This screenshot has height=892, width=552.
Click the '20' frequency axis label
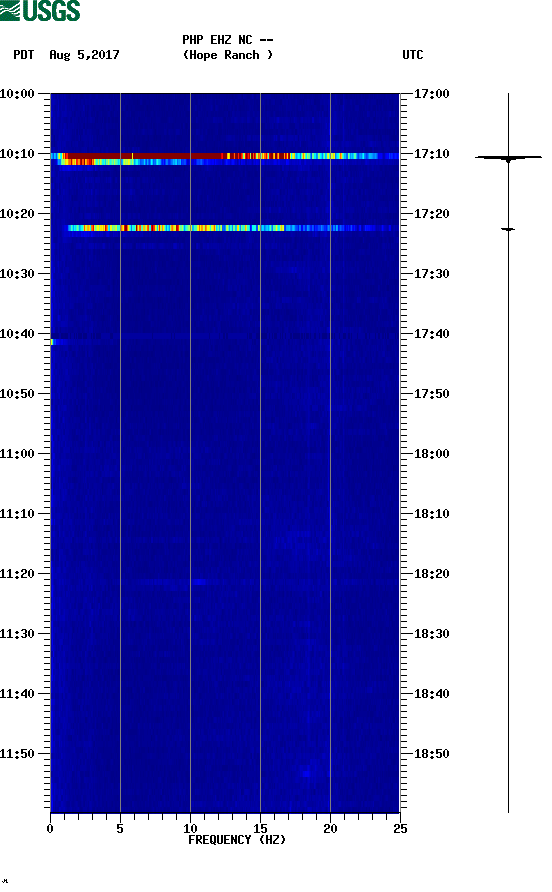click(330, 829)
